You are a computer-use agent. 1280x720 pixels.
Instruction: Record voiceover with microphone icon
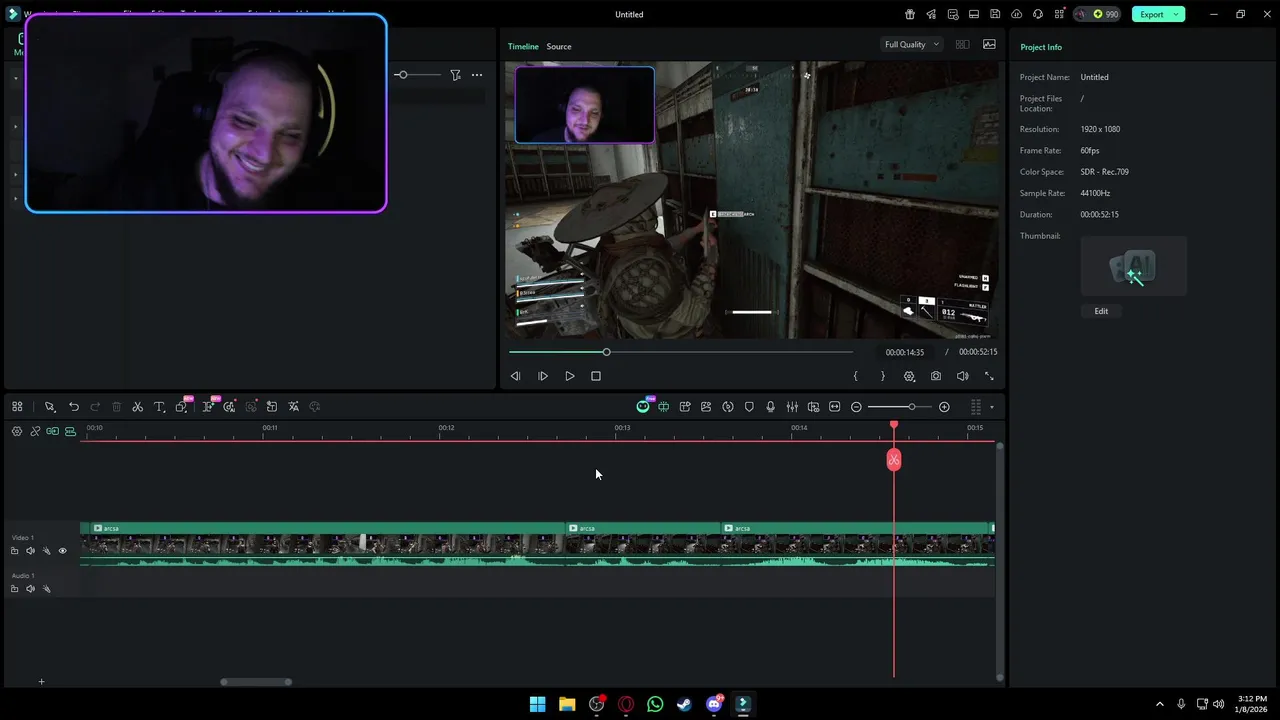(770, 407)
